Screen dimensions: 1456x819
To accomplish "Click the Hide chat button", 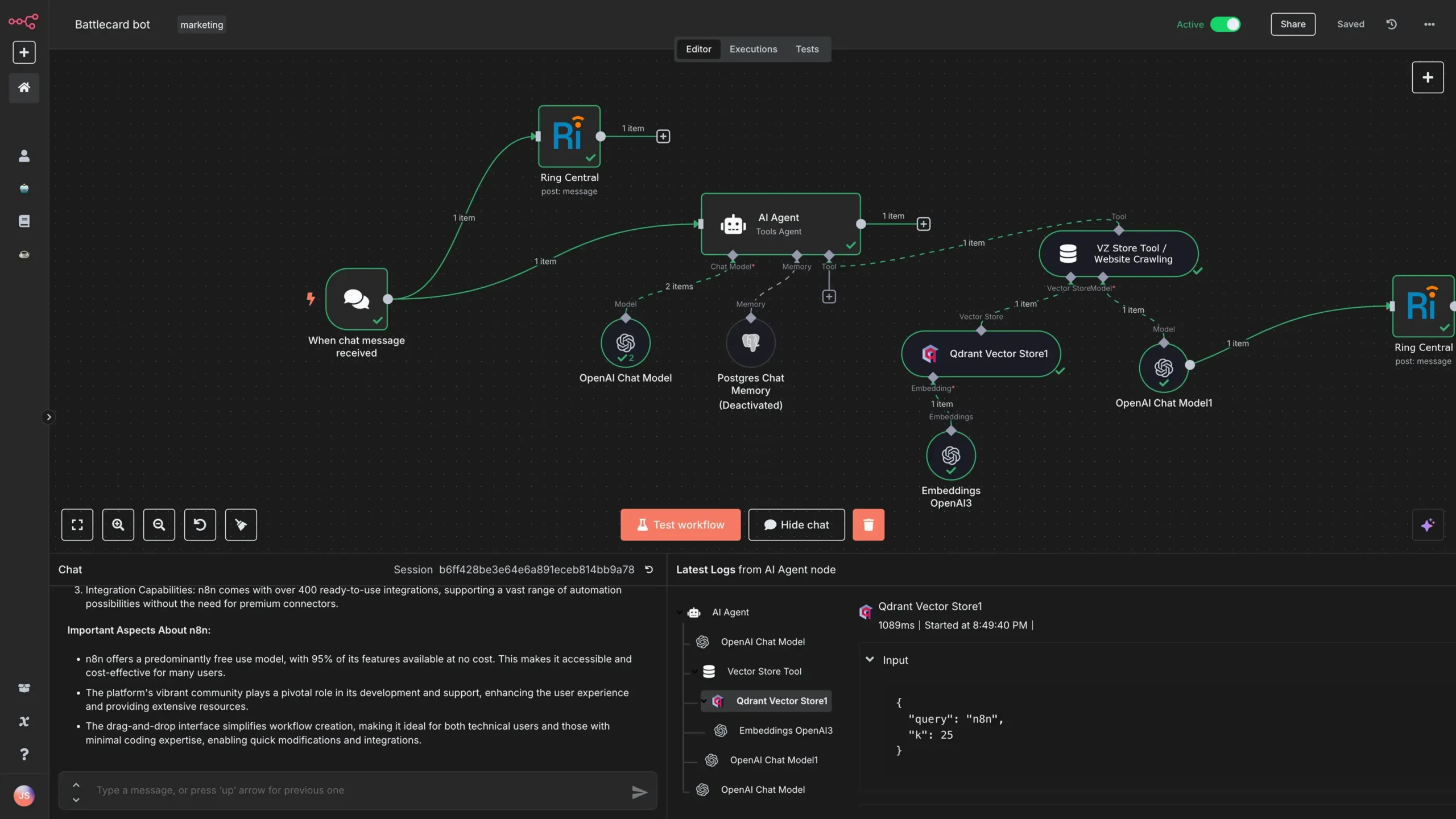I will [x=796, y=524].
